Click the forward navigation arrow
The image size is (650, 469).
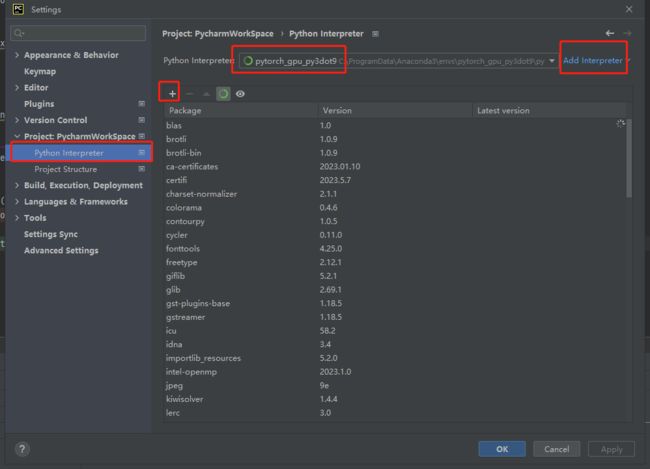[x=627, y=33]
